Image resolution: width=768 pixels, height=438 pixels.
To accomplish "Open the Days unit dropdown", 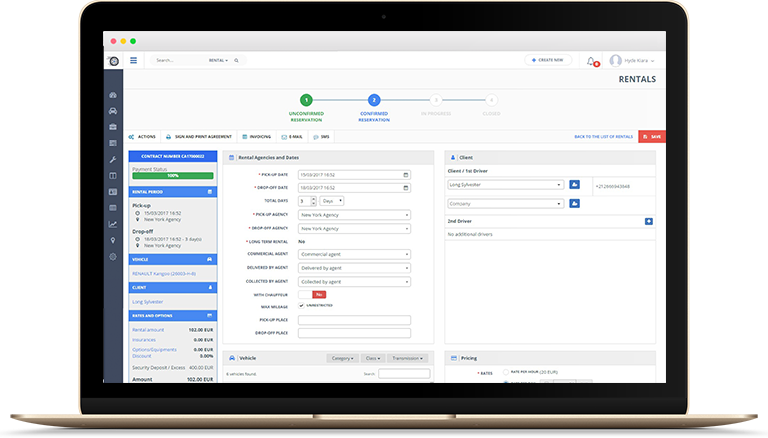I will click(332, 201).
